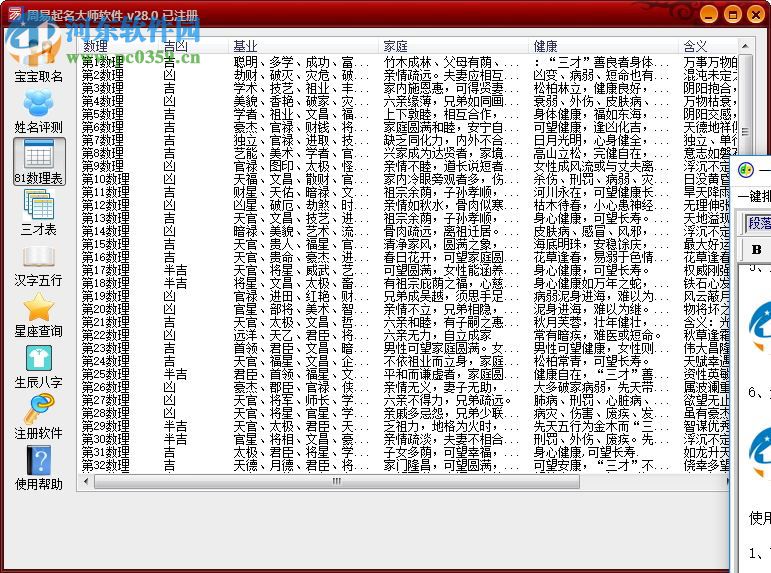Select row 第19数理

(x=404, y=297)
